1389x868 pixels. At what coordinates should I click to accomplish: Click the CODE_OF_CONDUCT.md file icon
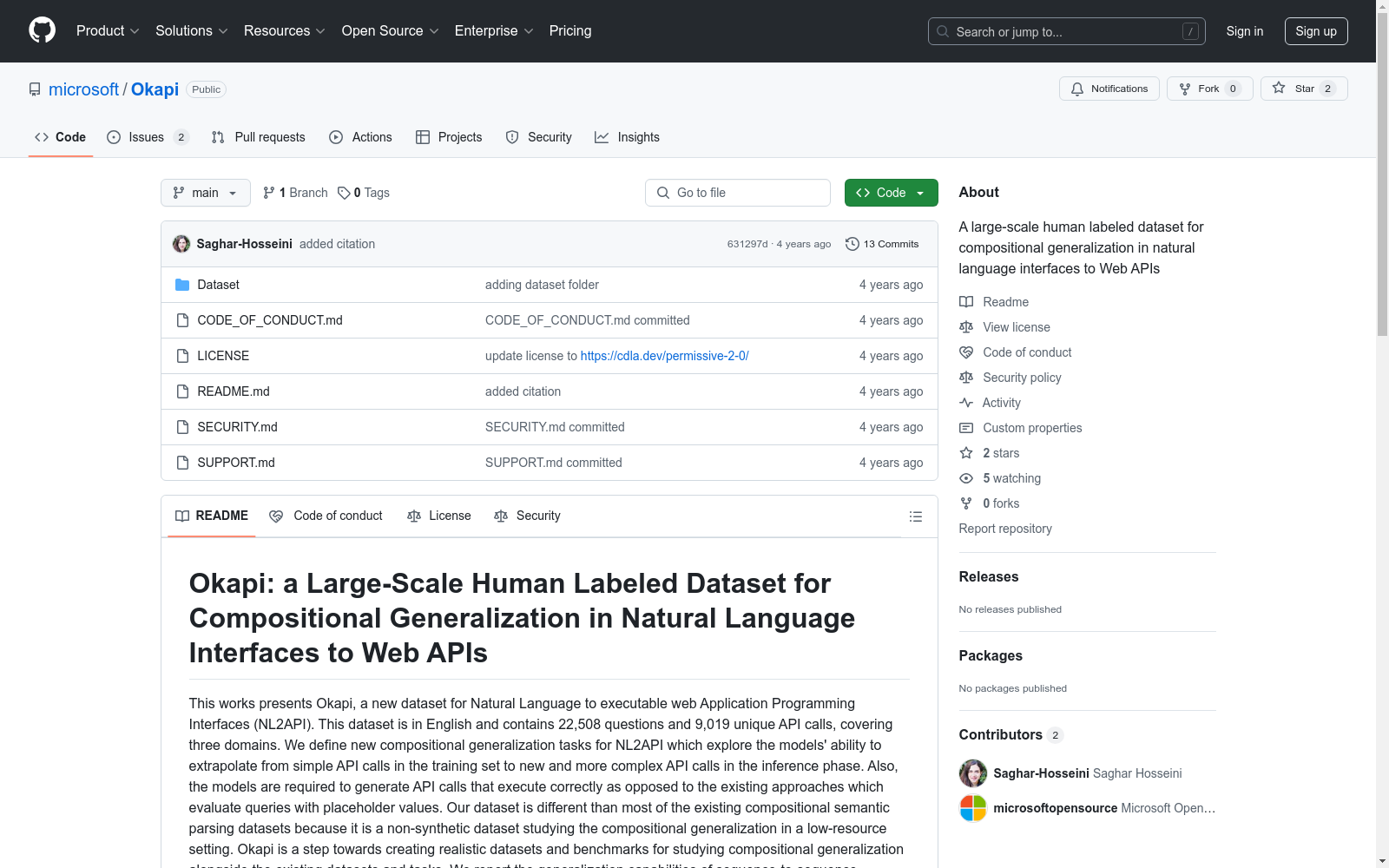182,320
